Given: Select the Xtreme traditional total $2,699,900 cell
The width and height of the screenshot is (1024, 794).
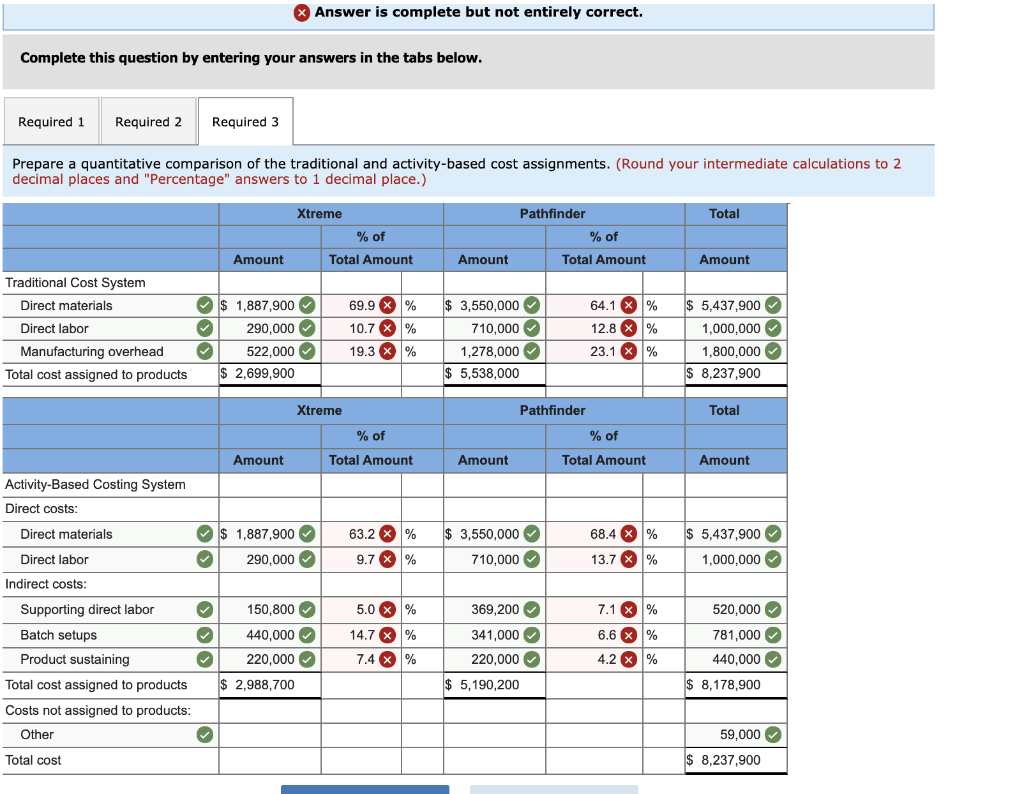Looking at the screenshot, I should (270, 373).
